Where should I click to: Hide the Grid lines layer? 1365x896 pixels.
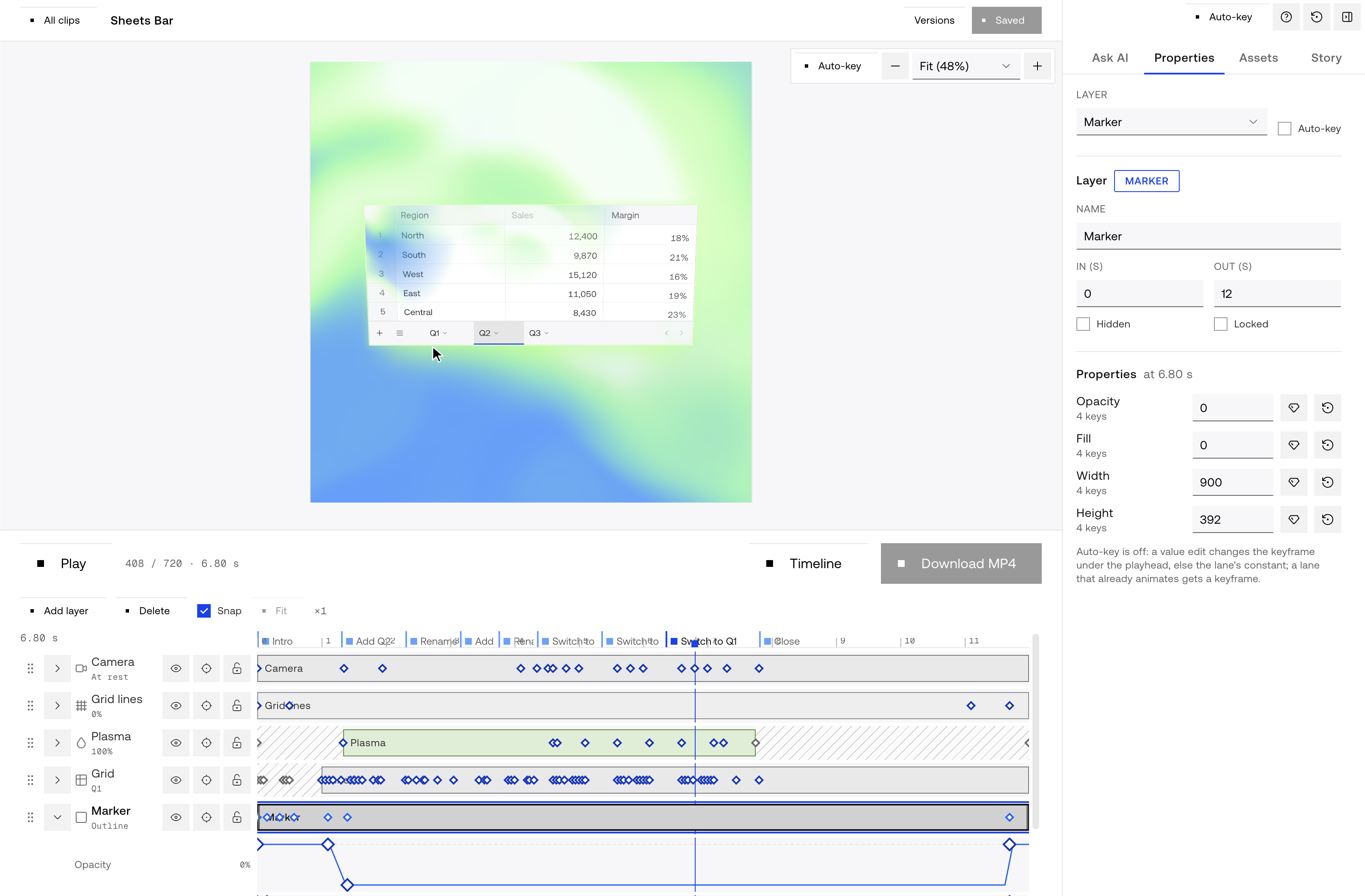(x=176, y=706)
